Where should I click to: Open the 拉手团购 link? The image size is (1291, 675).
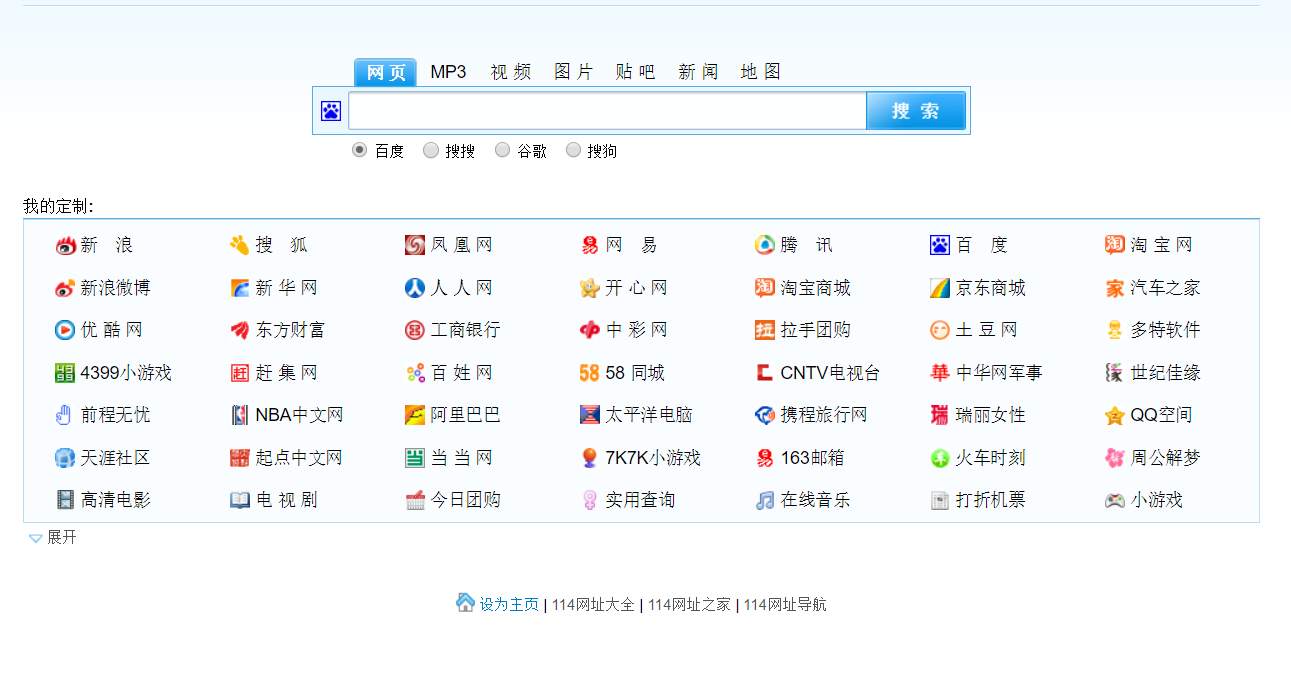pos(816,330)
